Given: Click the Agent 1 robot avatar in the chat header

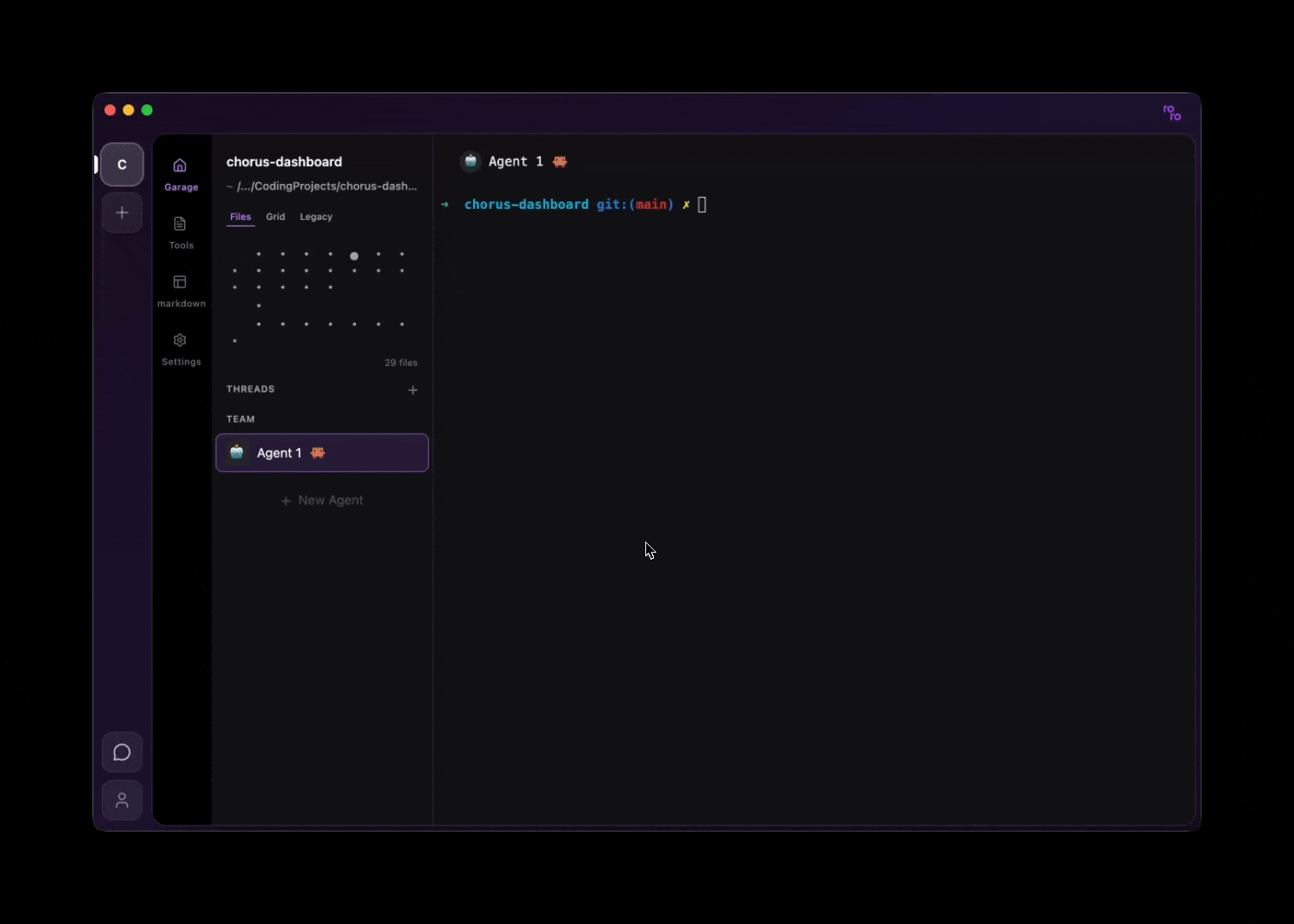Looking at the screenshot, I should (470, 161).
